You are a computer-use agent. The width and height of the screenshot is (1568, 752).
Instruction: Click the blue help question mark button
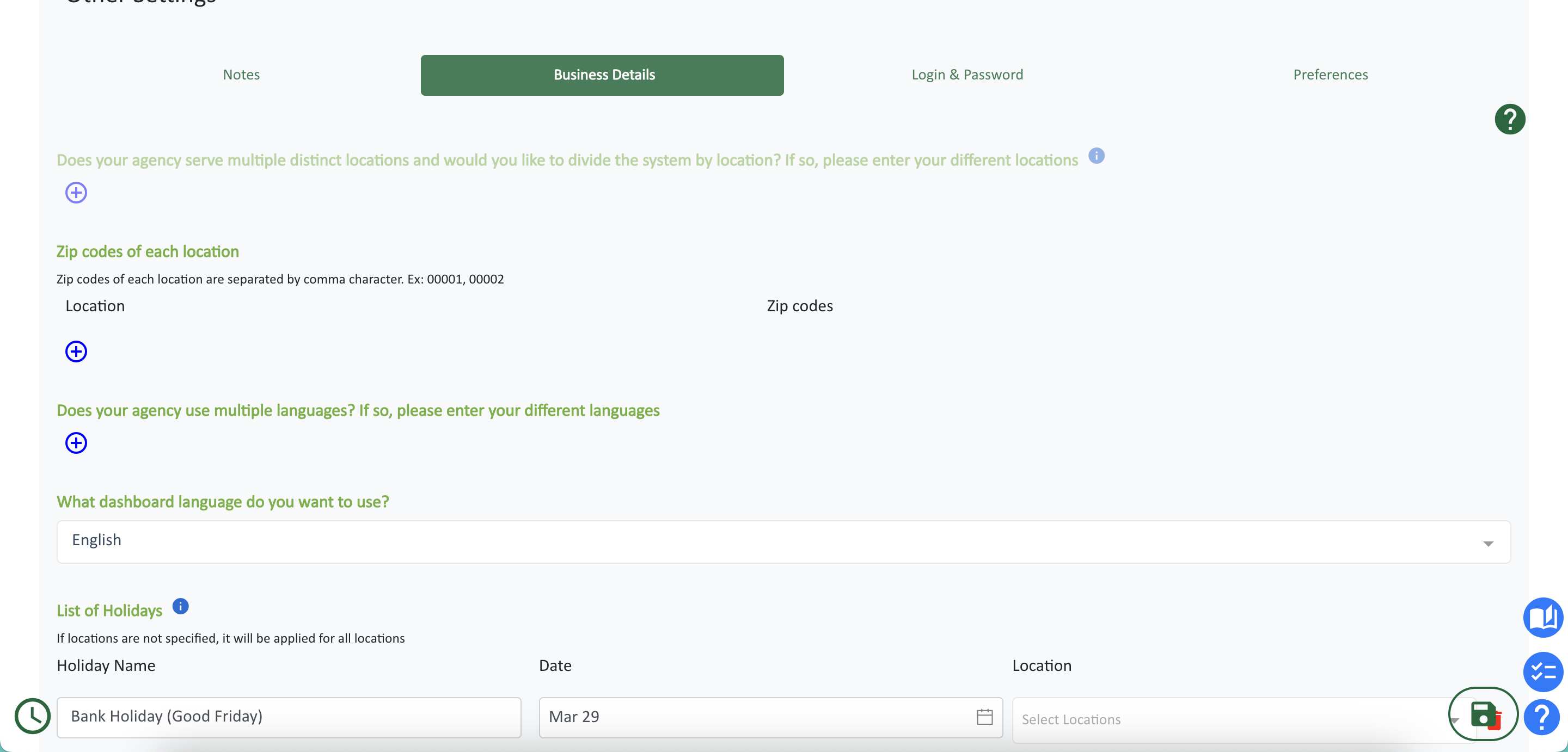(1541, 717)
